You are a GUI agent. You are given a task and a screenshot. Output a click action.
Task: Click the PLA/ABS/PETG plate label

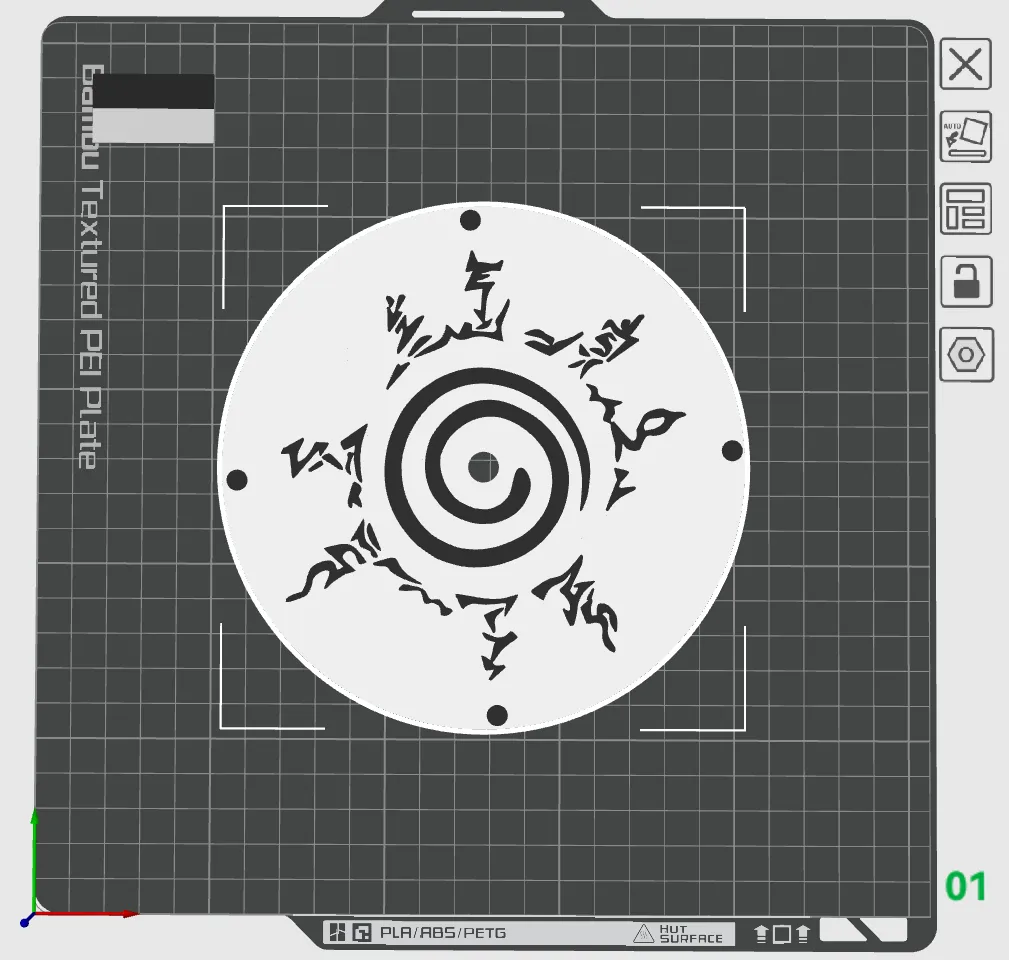(443, 932)
